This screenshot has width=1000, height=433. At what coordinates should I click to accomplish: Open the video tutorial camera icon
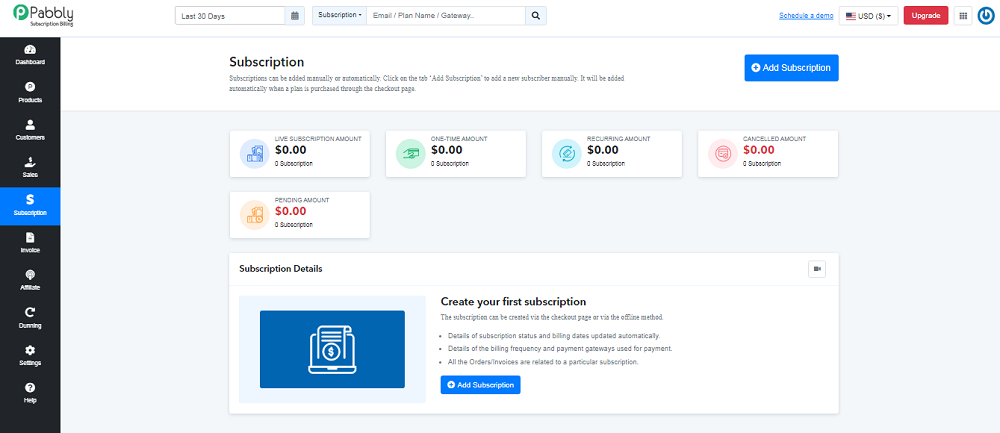(817, 269)
